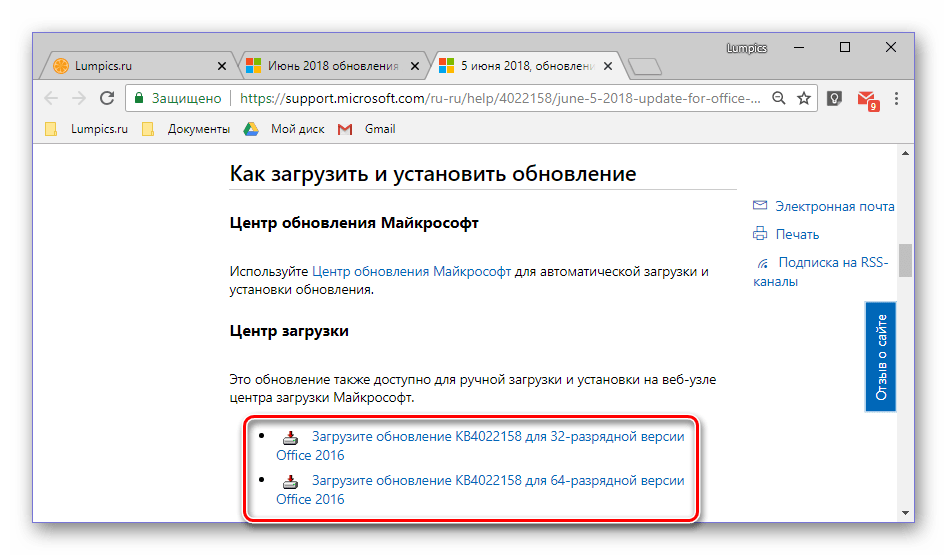
Task: Close the 5 июня 2018 tab
Action: 608,66
